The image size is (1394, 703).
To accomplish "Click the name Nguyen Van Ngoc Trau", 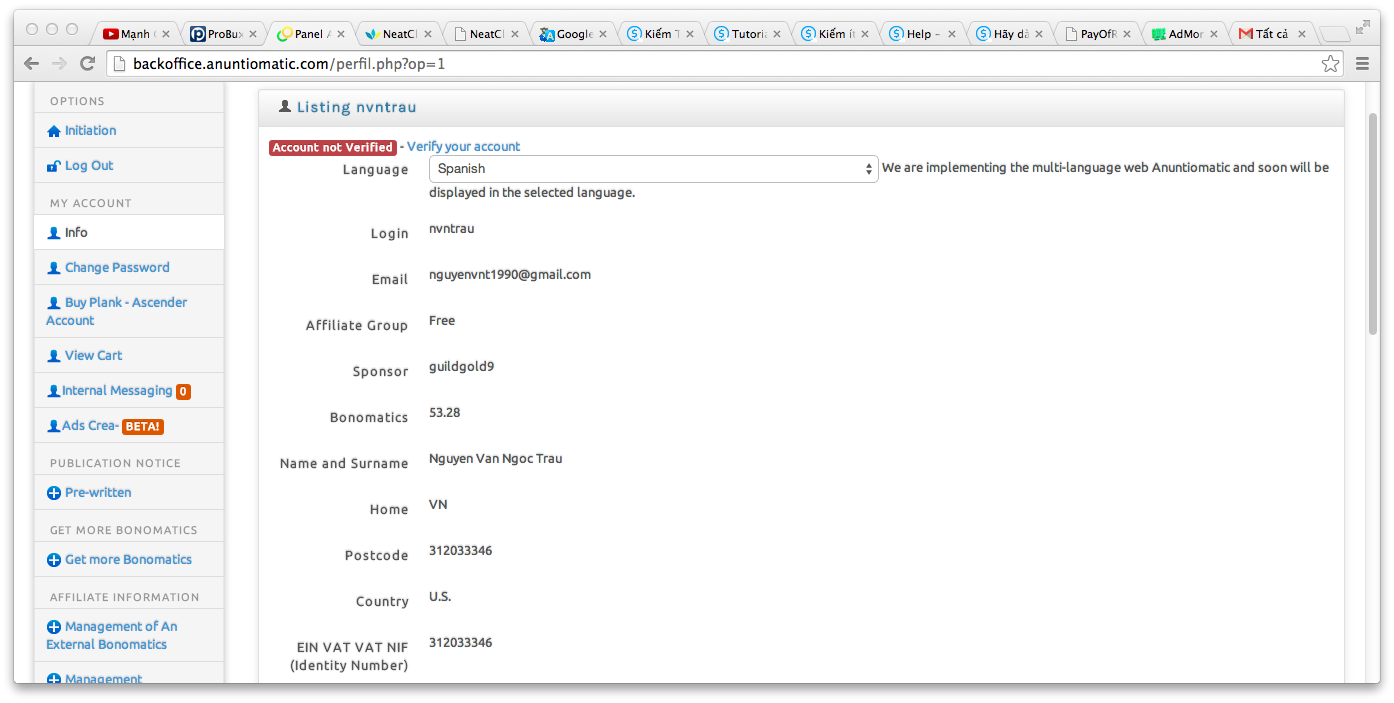I will 496,458.
